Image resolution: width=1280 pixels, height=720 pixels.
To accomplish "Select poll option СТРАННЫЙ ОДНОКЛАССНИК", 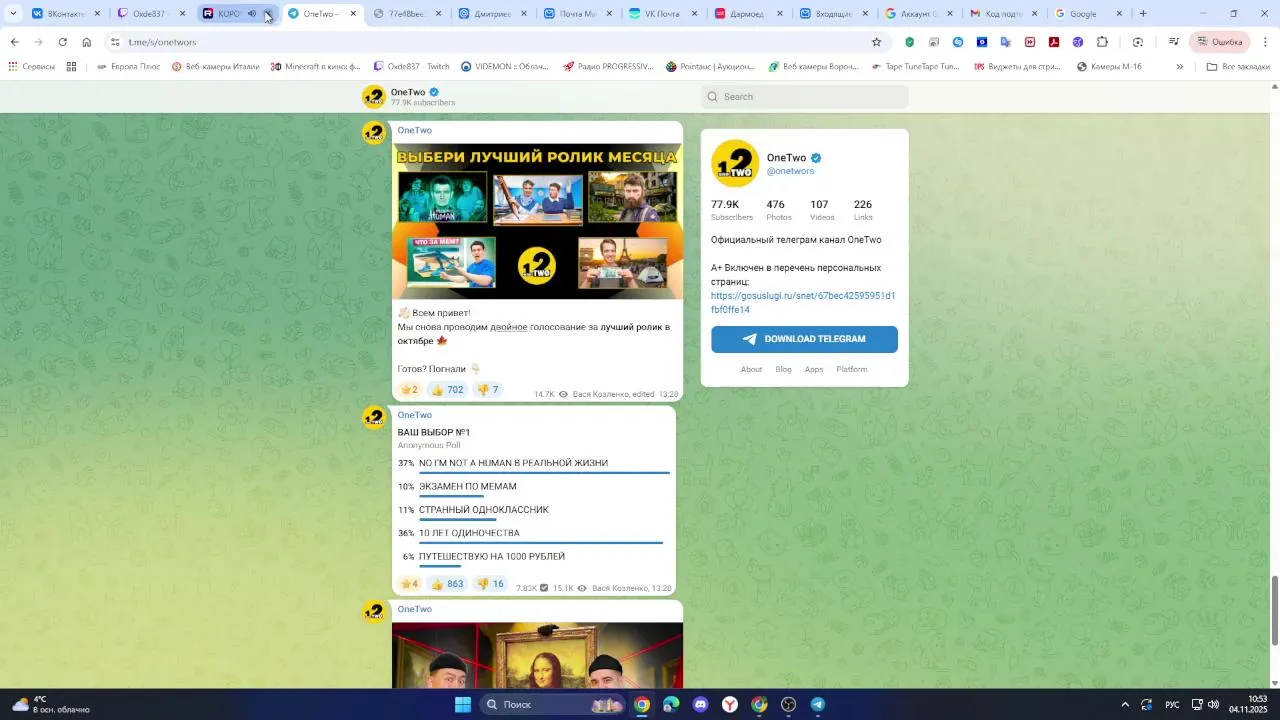I will pos(534,511).
